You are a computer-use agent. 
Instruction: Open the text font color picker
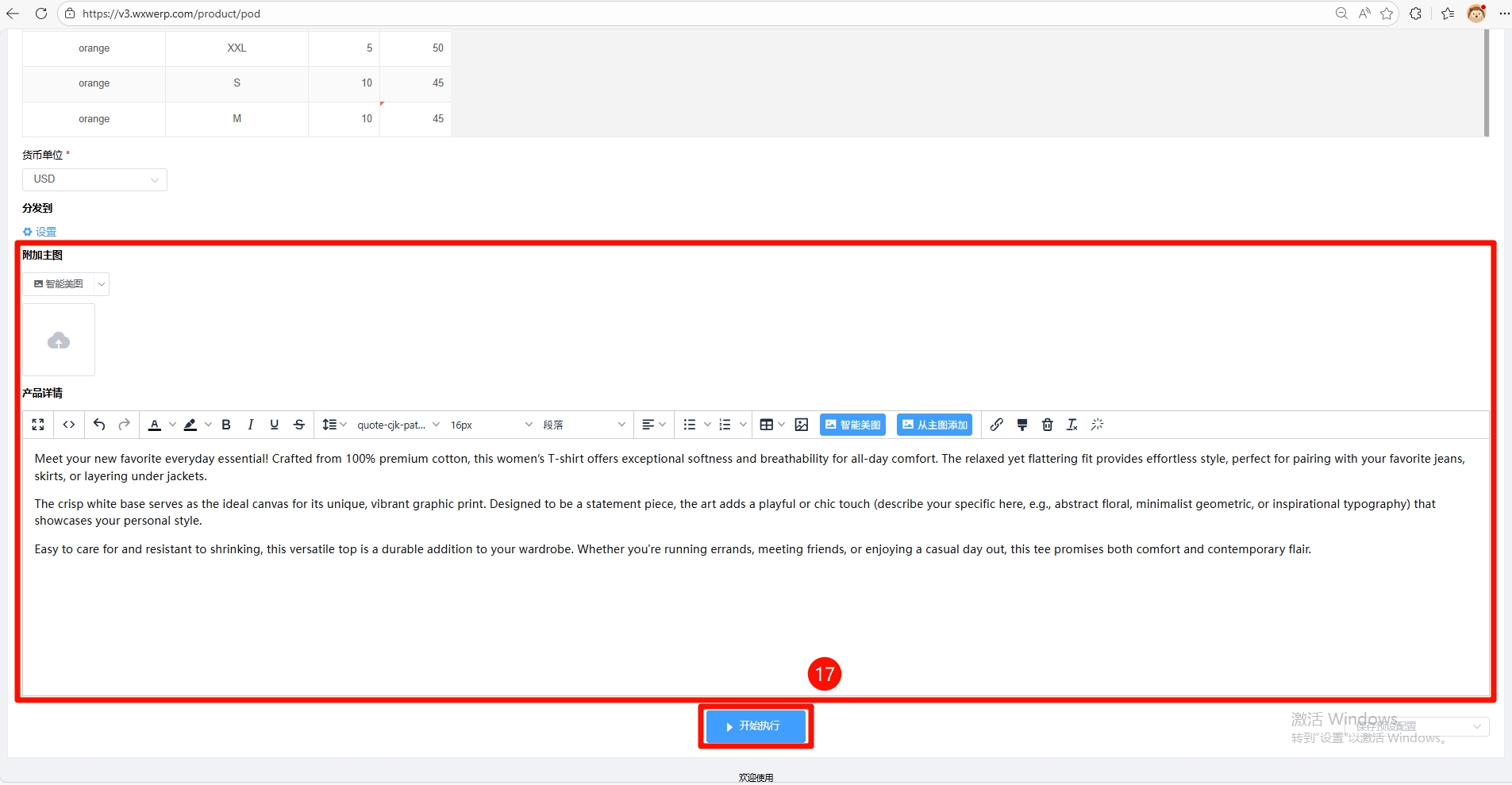click(156, 425)
